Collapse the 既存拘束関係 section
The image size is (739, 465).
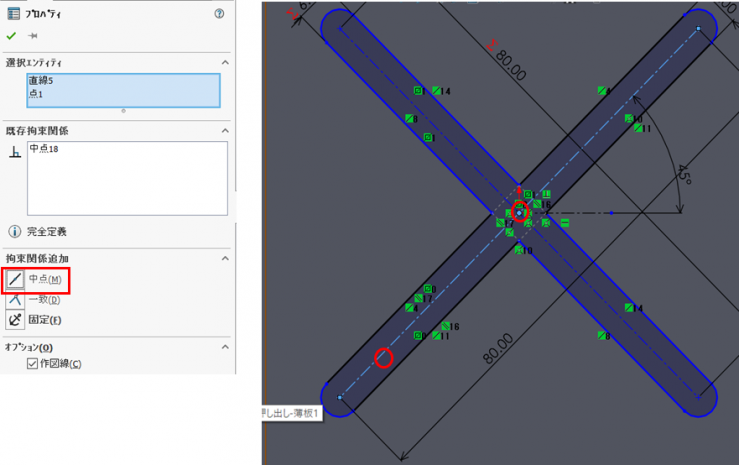pos(225,131)
